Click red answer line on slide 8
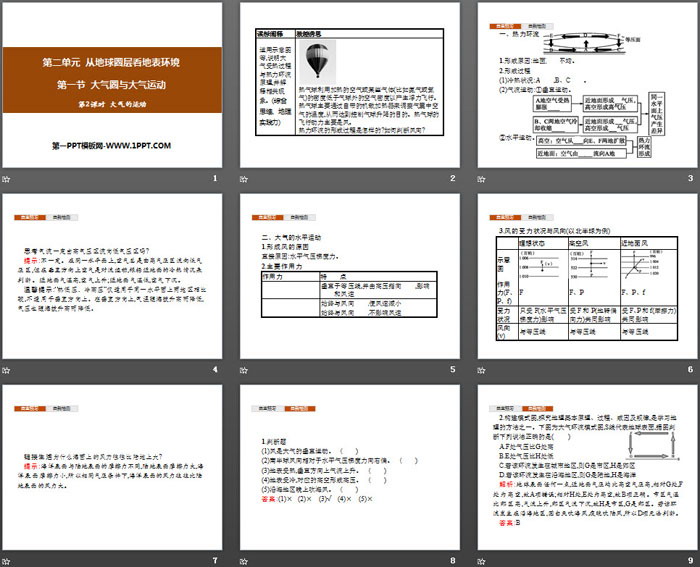700x567 pixels. tap(317, 499)
